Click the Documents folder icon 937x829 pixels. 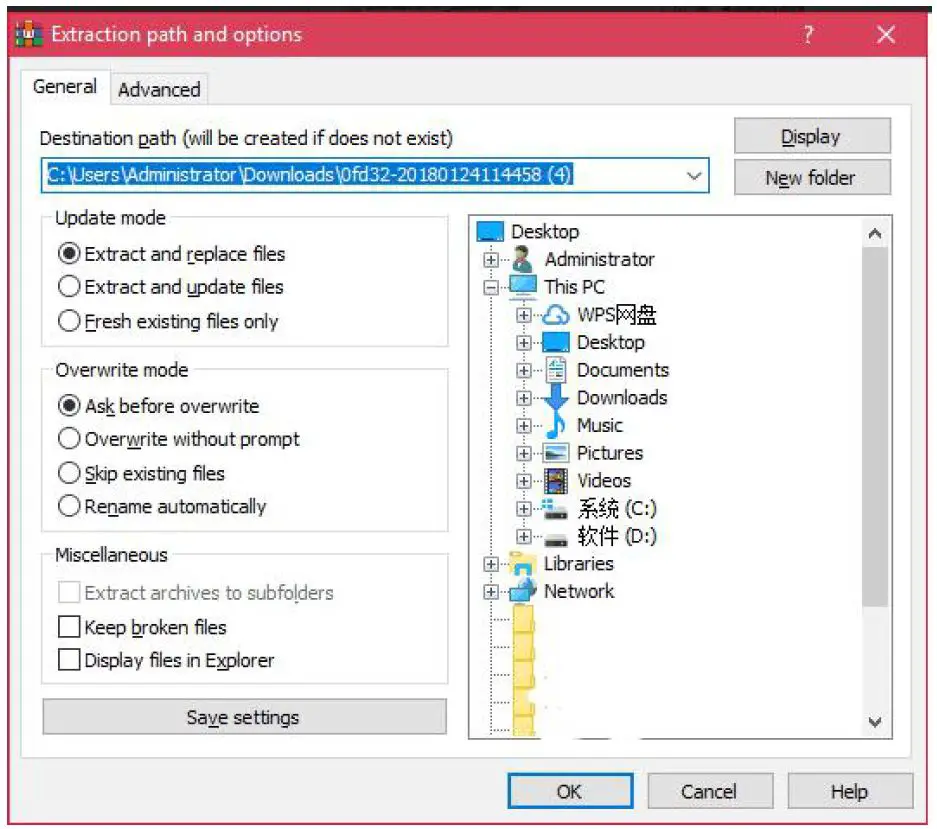(x=556, y=369)
